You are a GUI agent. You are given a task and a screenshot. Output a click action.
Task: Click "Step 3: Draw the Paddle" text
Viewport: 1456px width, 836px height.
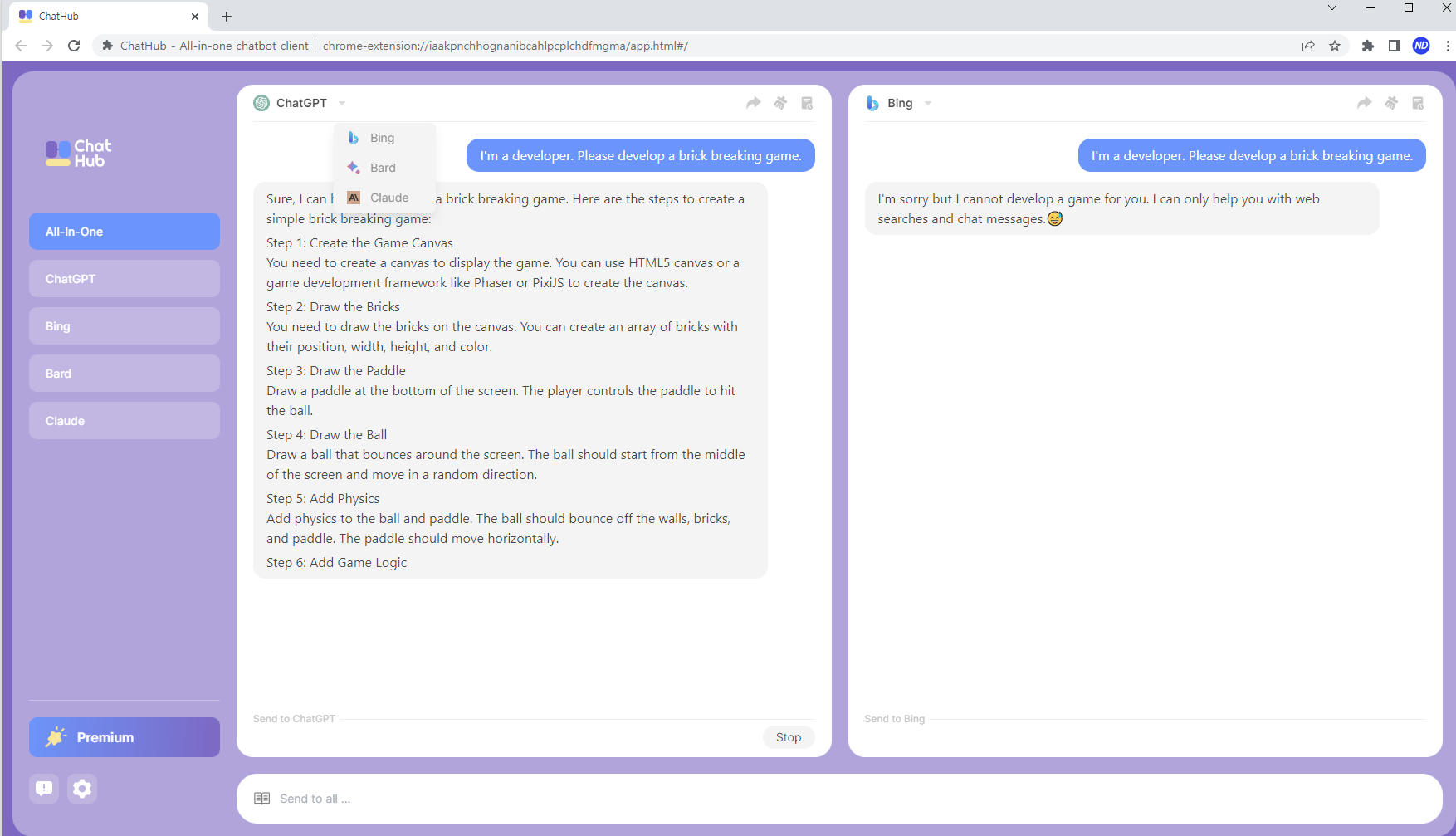(336, 371)
